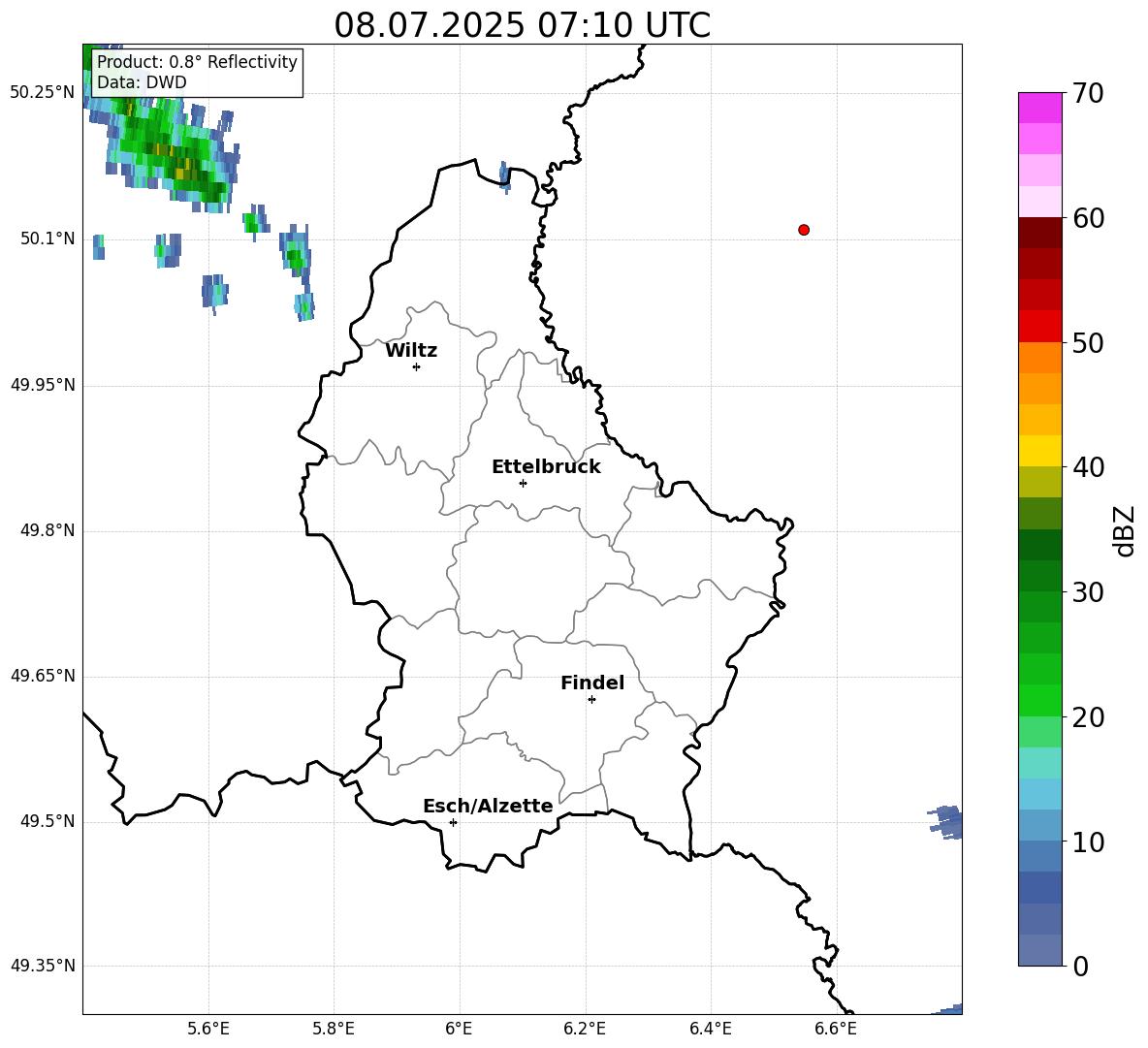Click the 49.5°N latitude tick label

(x=48, y=821)
